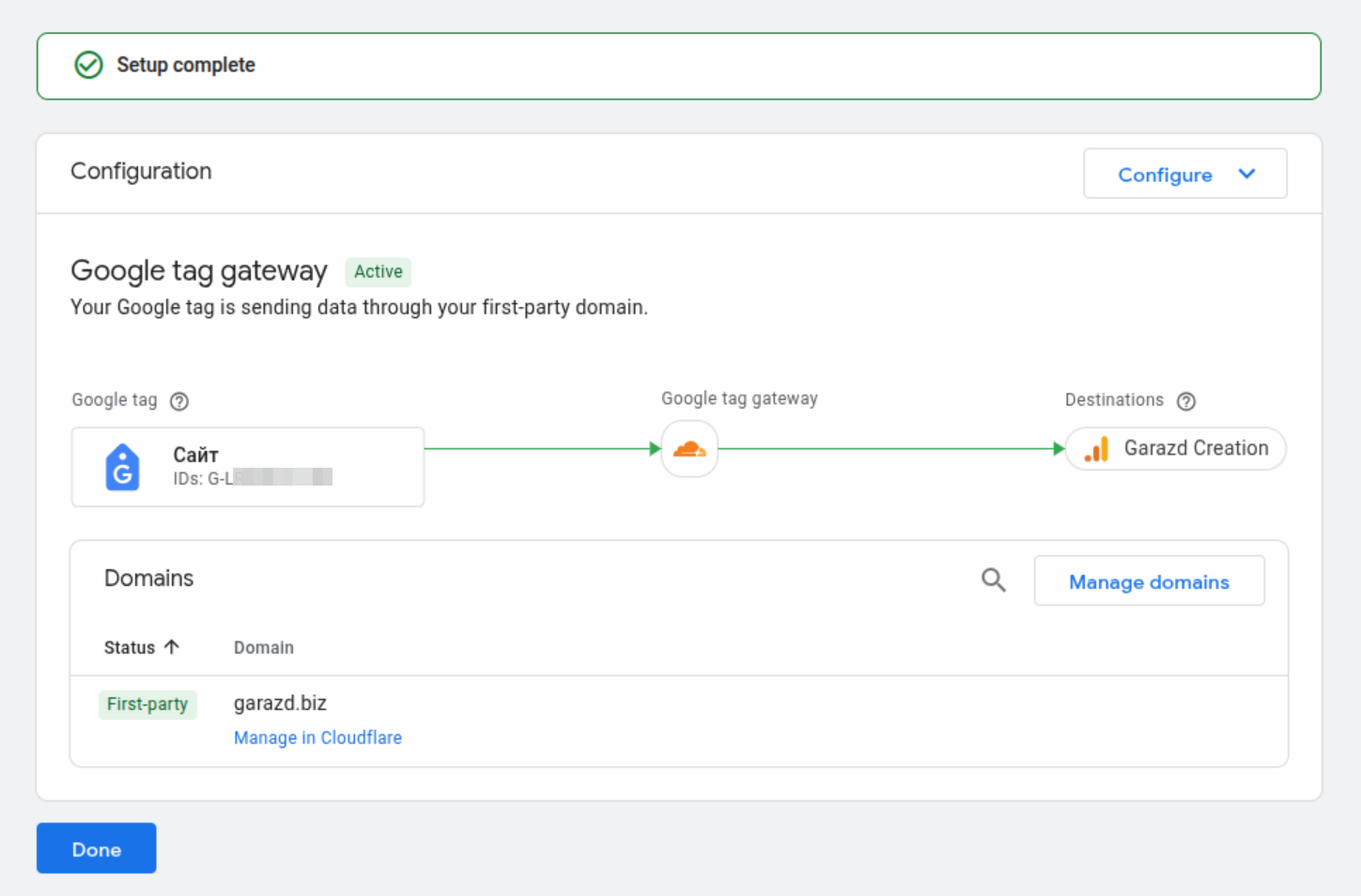Click the garazd.biz domain name

[280, 703]
